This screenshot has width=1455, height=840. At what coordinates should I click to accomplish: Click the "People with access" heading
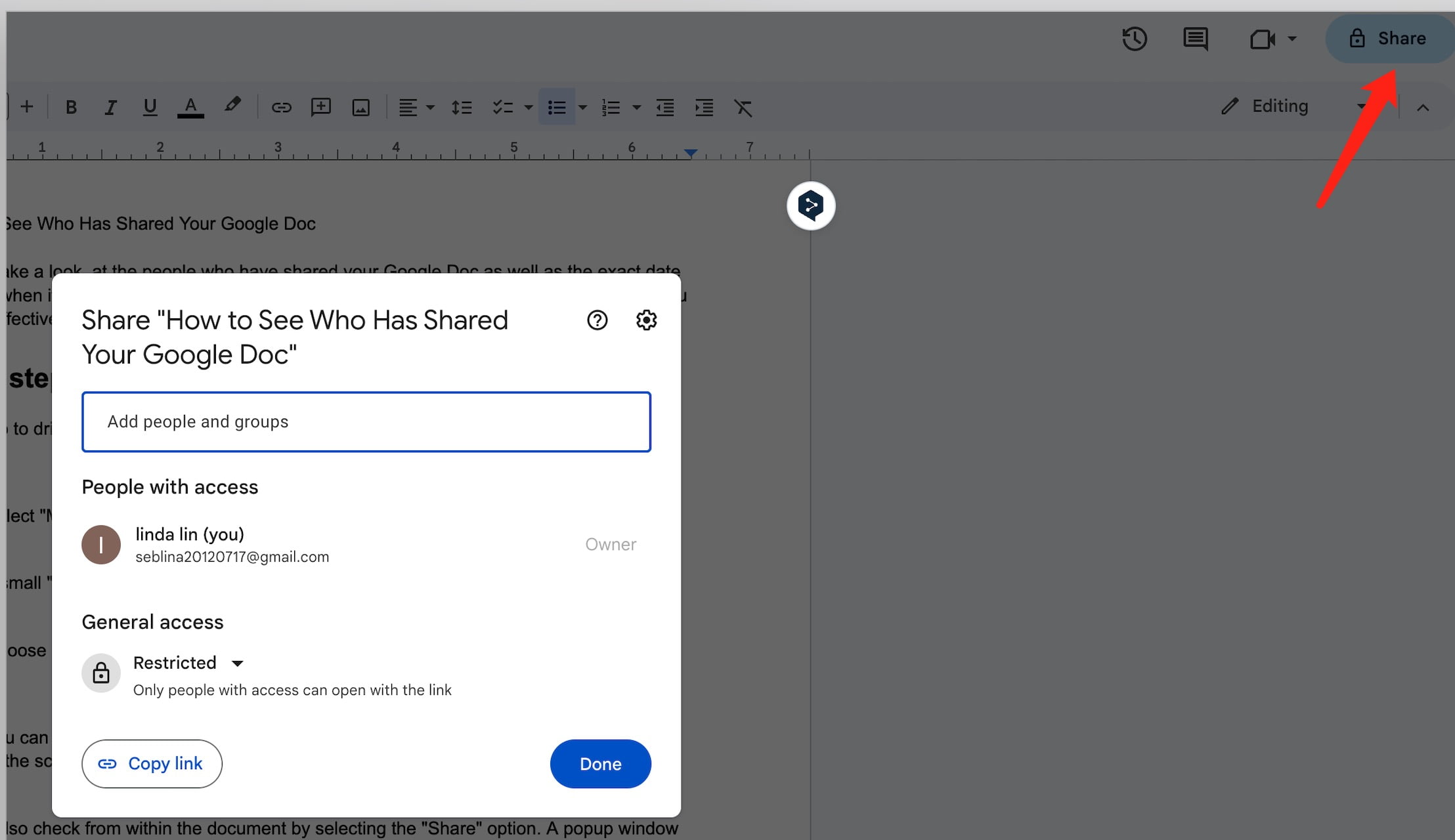point(170,488)
